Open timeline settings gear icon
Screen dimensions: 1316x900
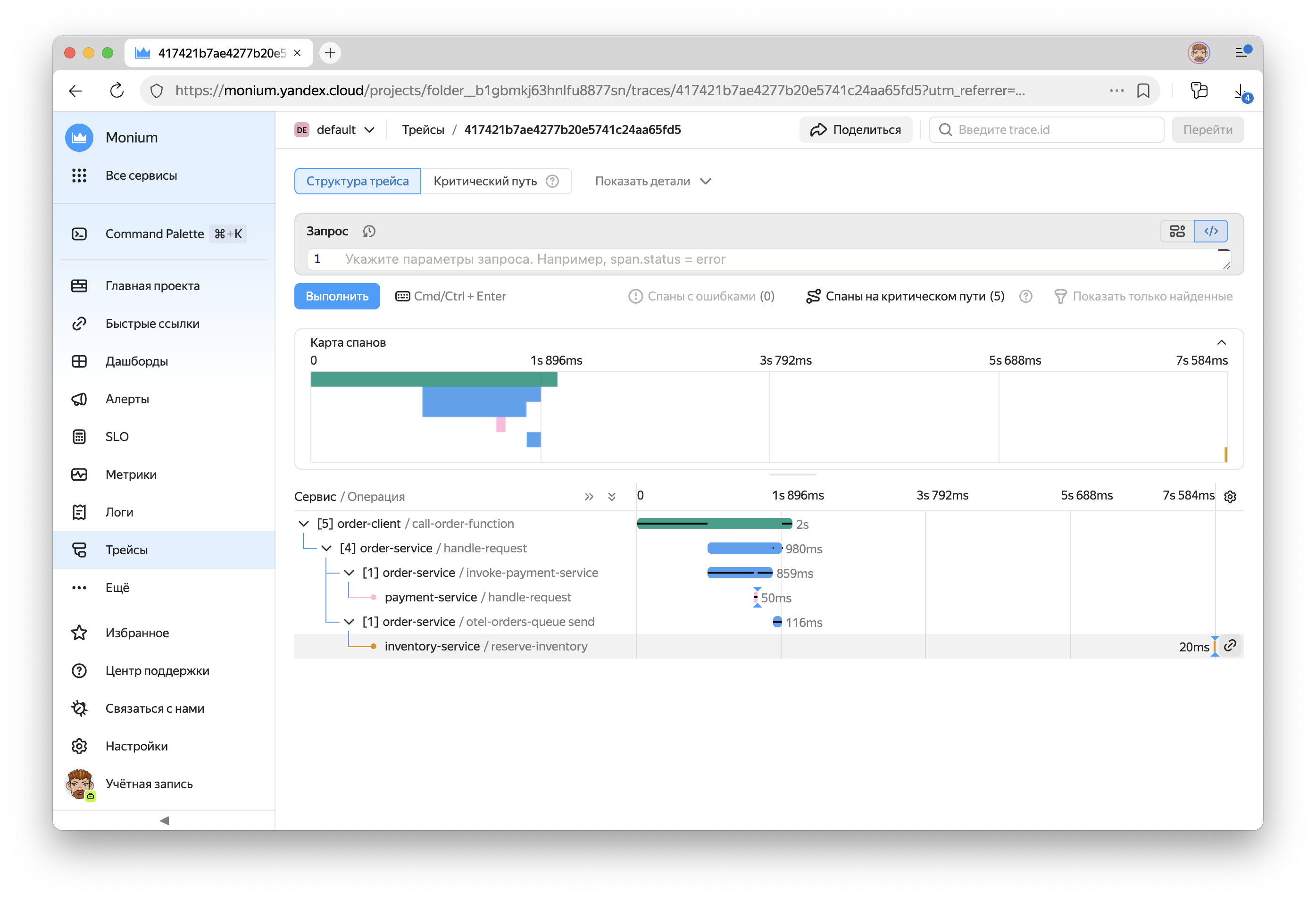click(1230, 497)
